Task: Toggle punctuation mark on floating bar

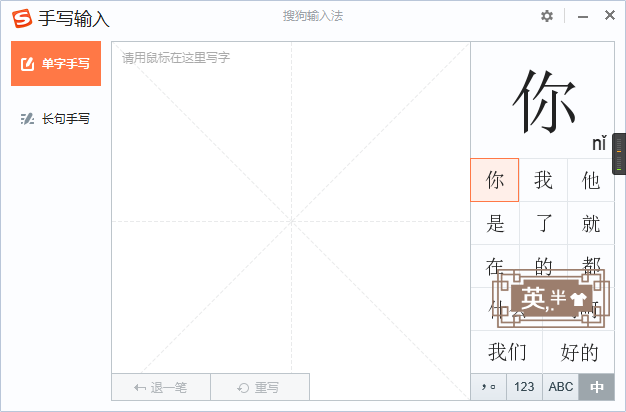Action: pos(549,308)
